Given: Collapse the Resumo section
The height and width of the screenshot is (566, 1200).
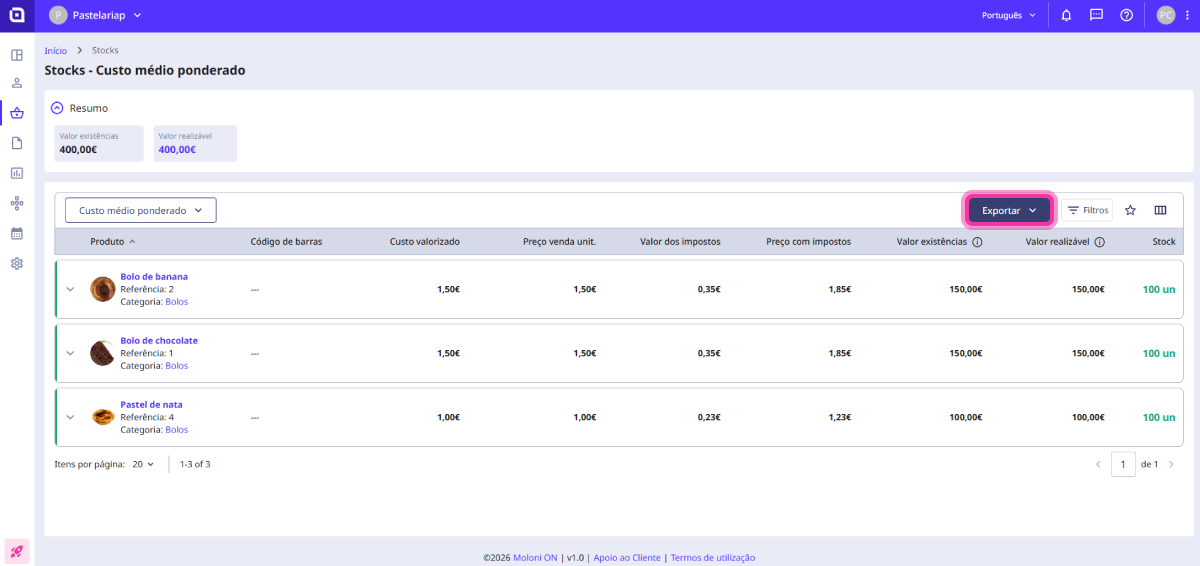Looking at the screenshot, I should [x=57, y=108].
